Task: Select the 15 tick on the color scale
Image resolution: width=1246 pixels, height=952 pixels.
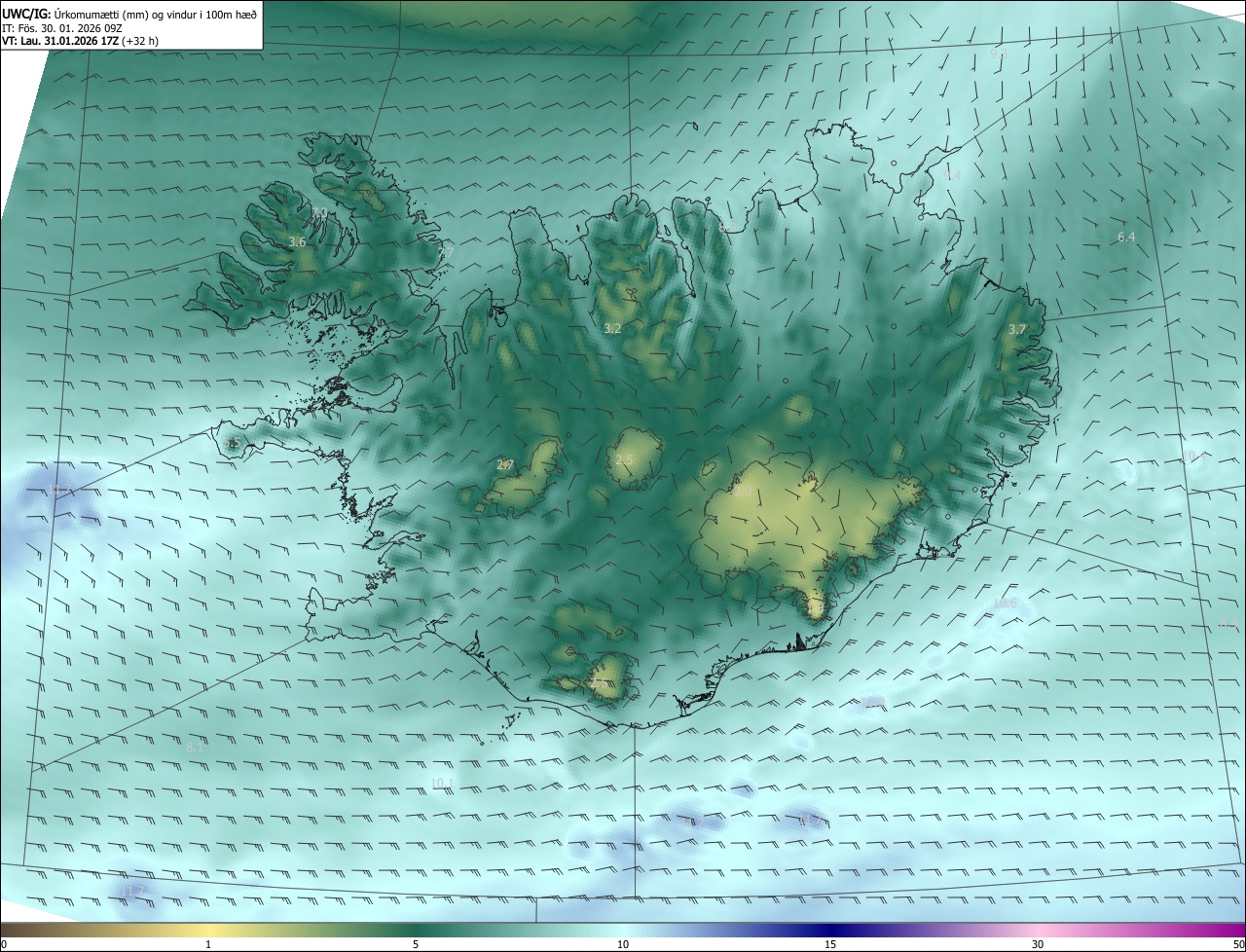Action: pos(830,945)
